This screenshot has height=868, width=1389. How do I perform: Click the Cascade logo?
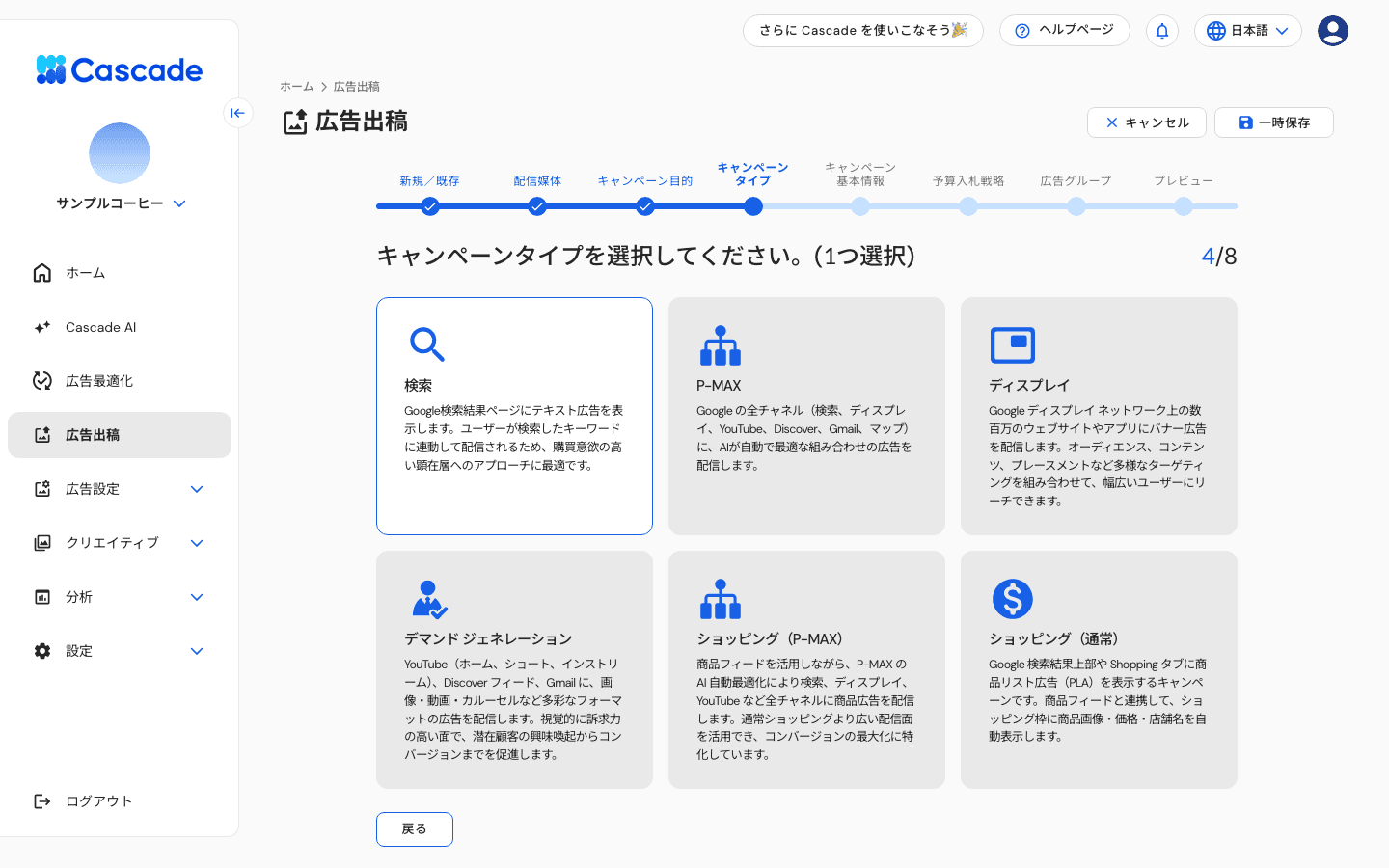pos(120,69)
